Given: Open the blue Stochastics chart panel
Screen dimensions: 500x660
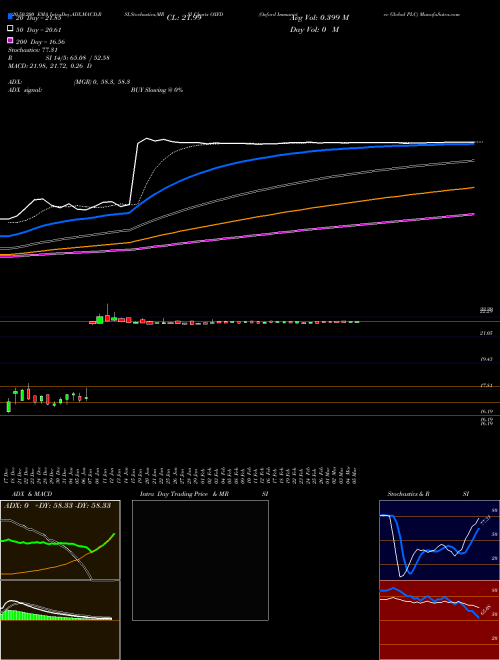Looking at the screenshot, I should click(x=439, y=540).
